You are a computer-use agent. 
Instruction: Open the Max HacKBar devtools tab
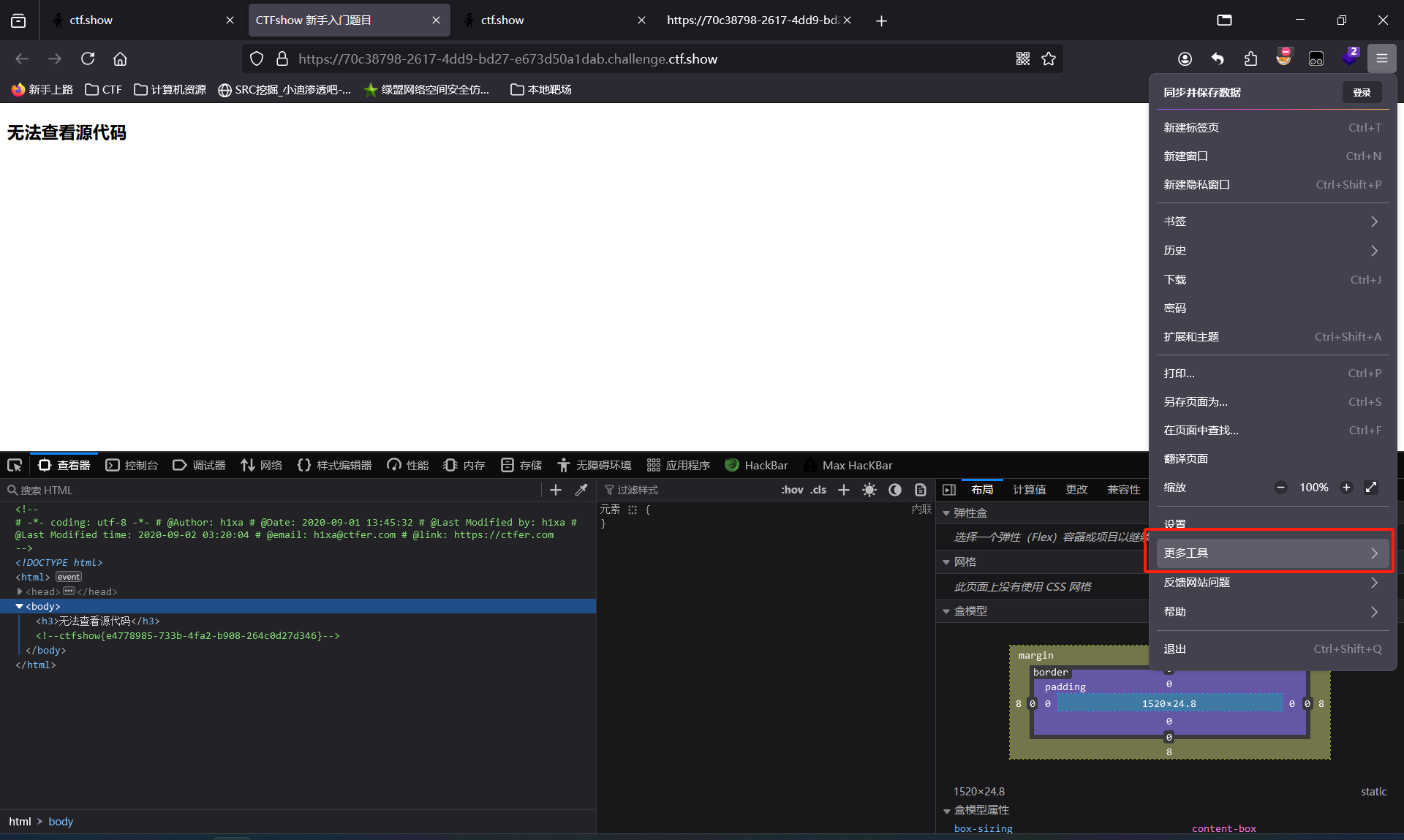848,465
